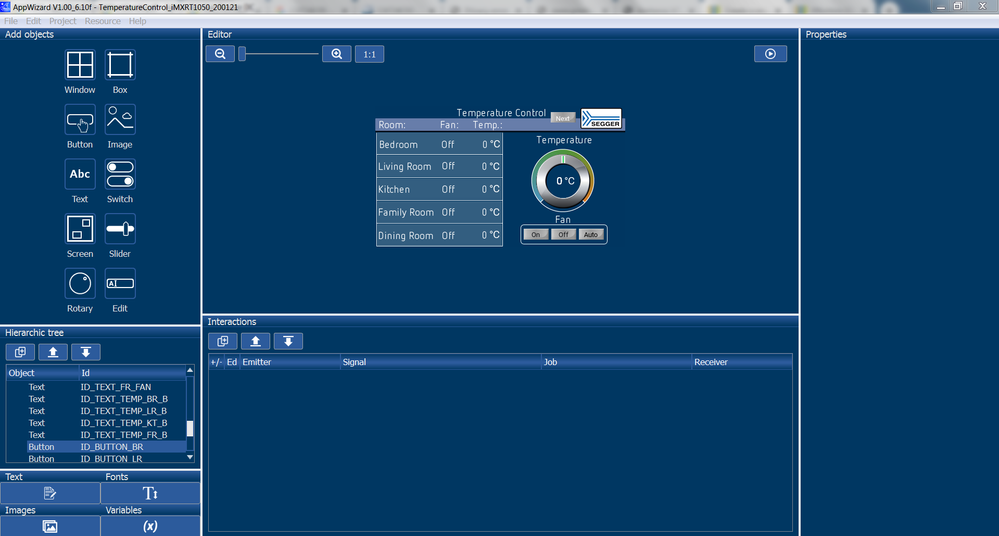
Task: Open the Variables dialog
Action: tap(150, 526)
